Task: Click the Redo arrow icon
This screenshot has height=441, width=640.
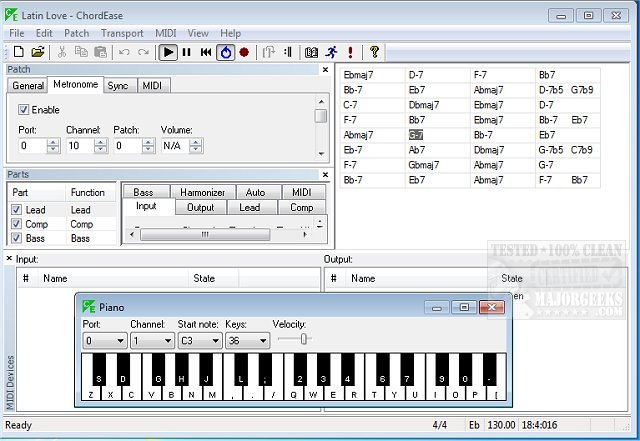Action: pyautogui.click(x=143, y=52)
